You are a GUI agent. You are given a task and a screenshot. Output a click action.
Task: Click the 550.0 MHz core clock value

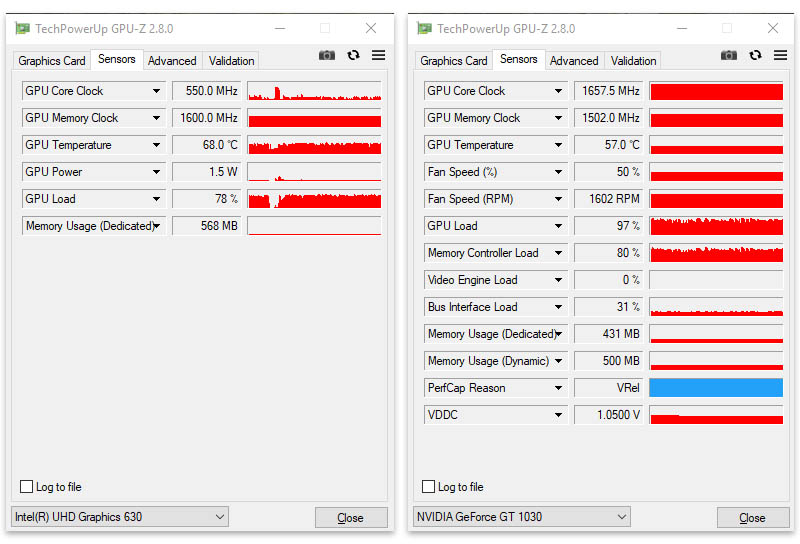pyautogui.click(x=207, y=91)
